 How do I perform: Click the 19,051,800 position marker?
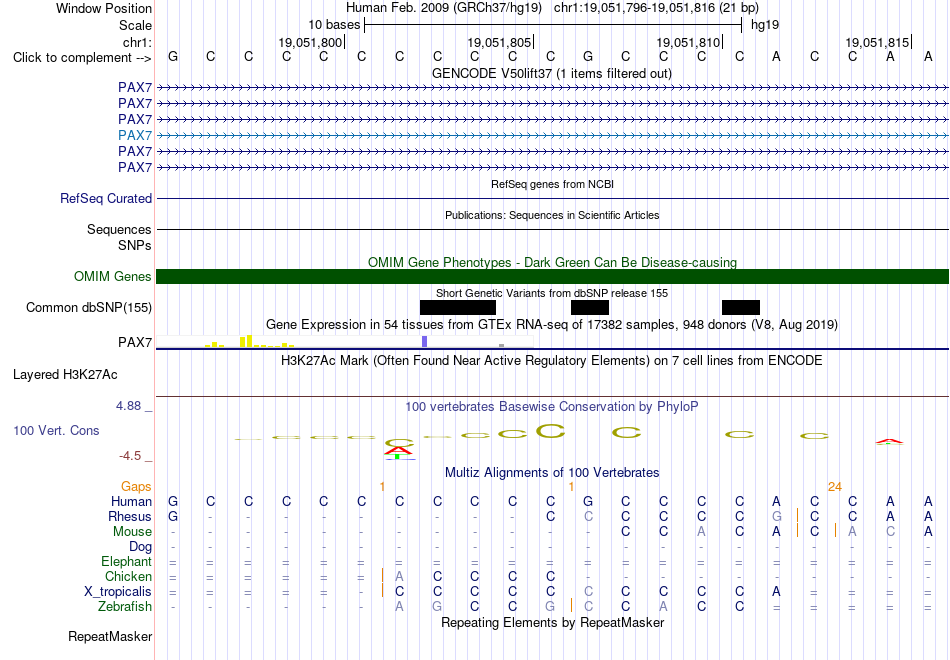point(310,42)
